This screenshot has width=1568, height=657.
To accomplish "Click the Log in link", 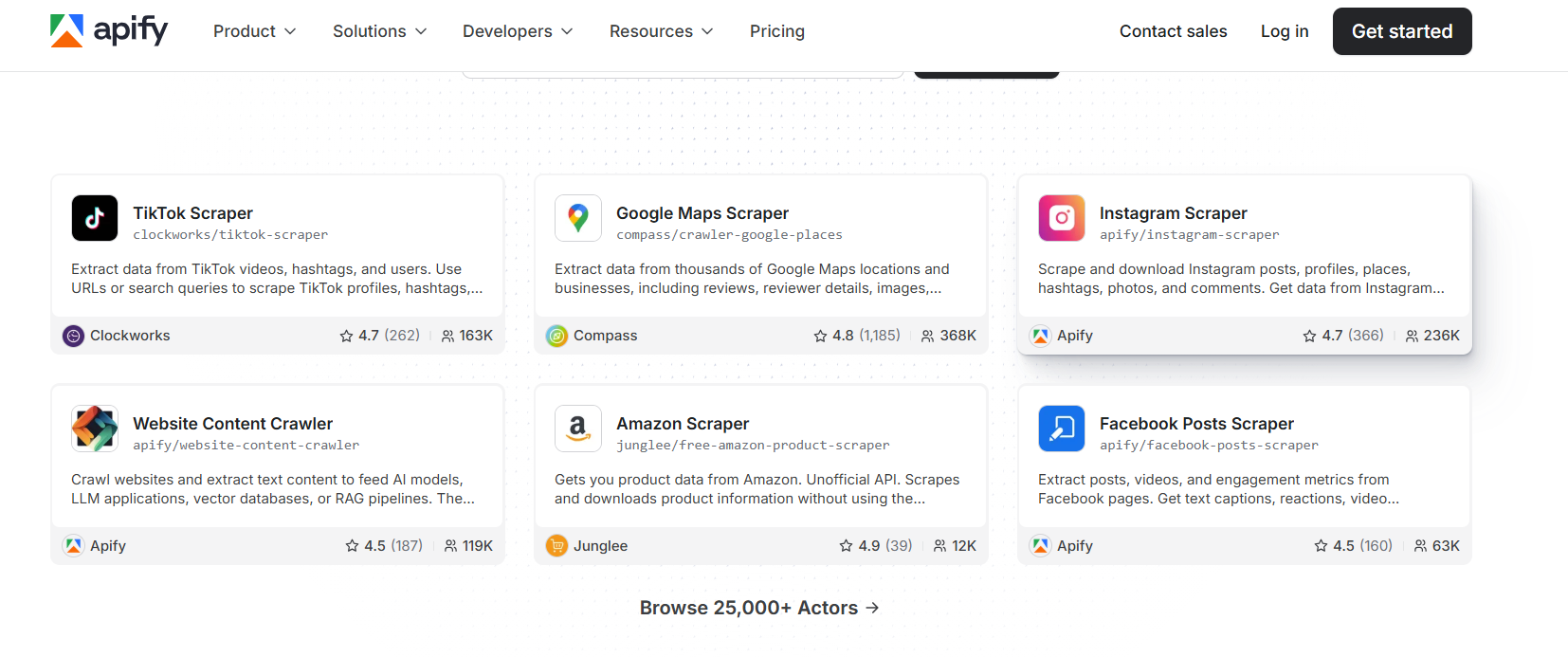I will 1284,31.
